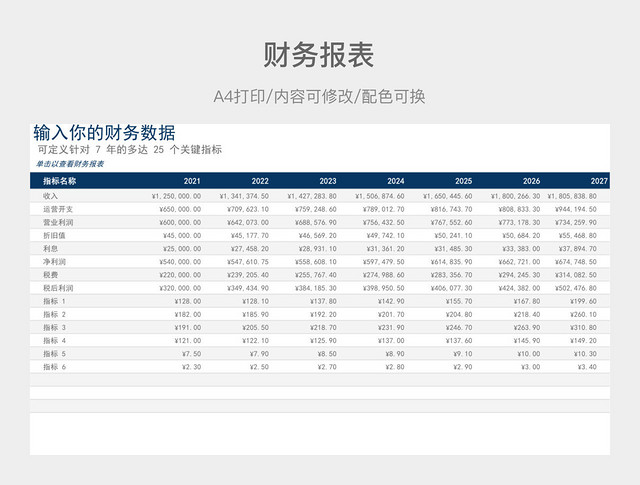Click the 指标 4 row label
The height and width of the screenshot is (485, 640).
click(54, 340)
